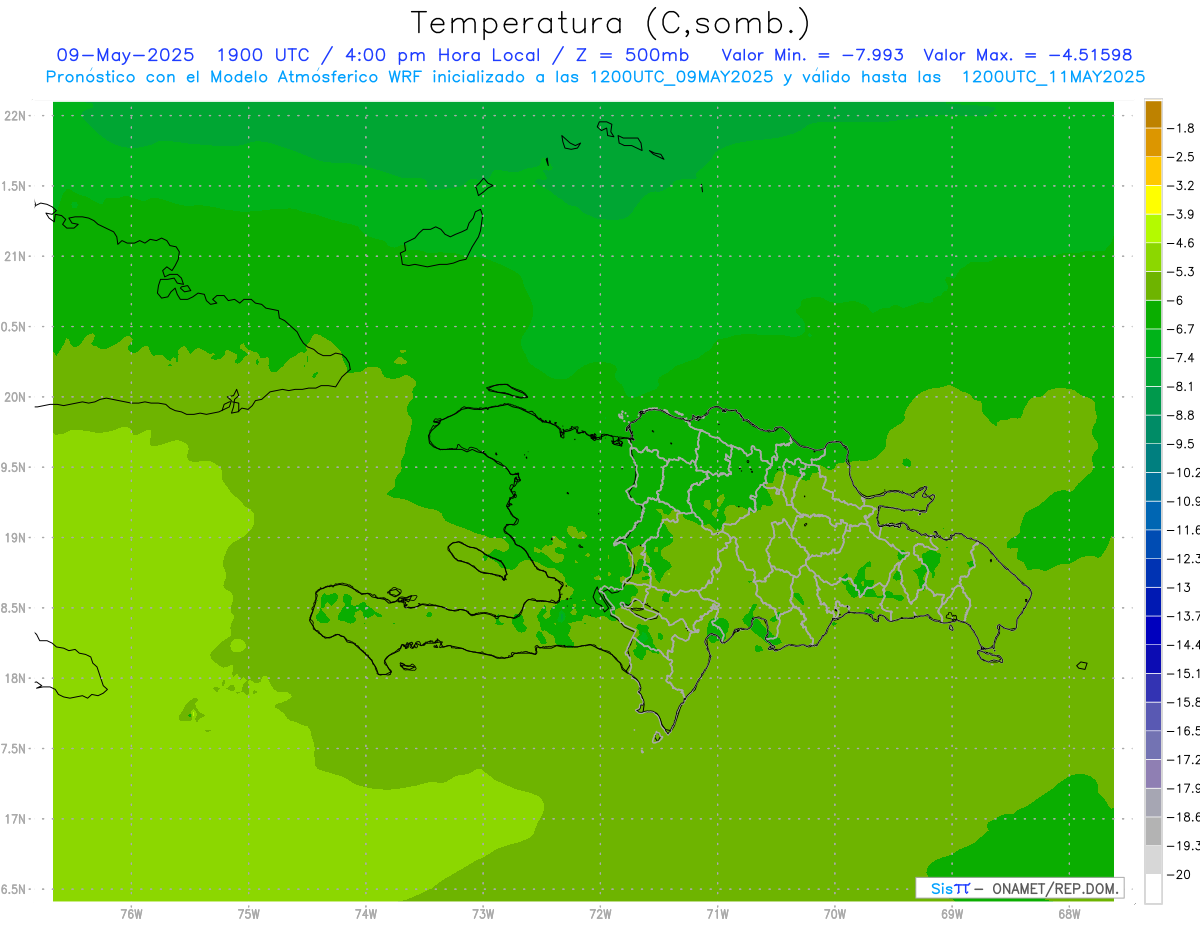Click the '-3.9' colorbar value label

pyautogui.click(x=1181, y=214)
